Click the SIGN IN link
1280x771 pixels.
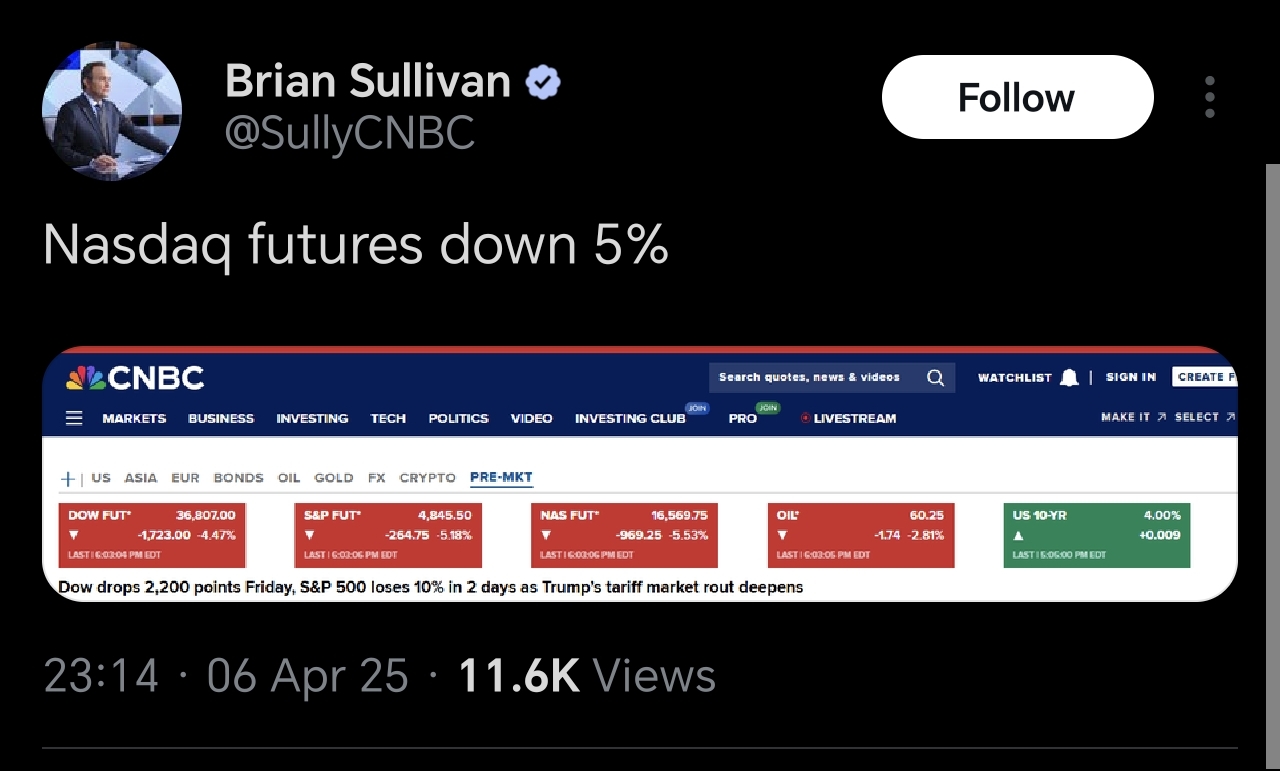click(x=1131, y=377)
